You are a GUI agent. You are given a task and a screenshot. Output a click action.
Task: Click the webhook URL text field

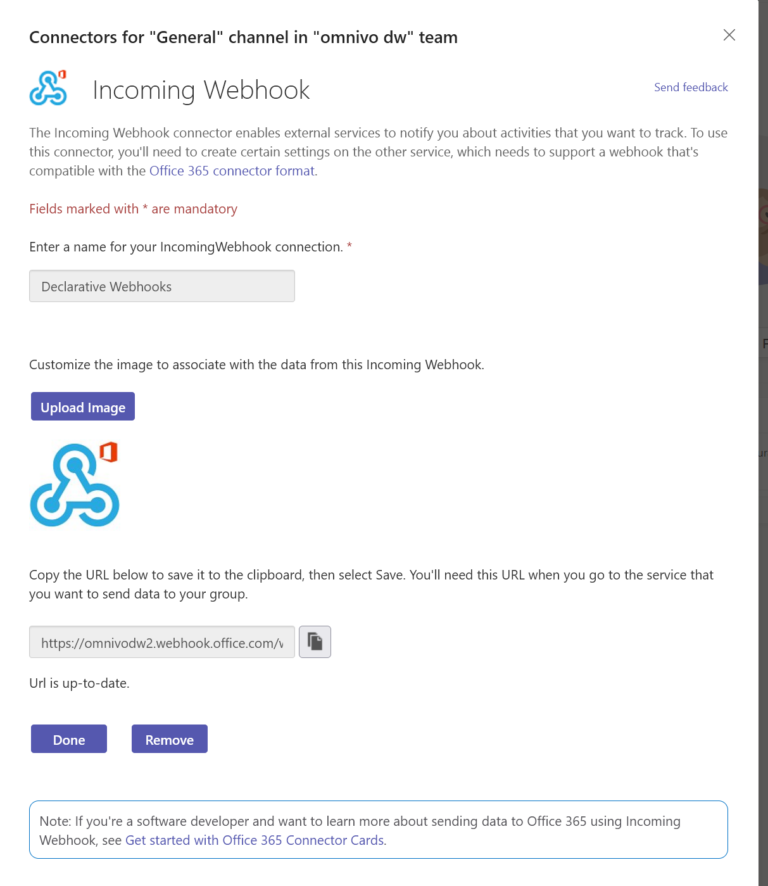pos(161,642)
